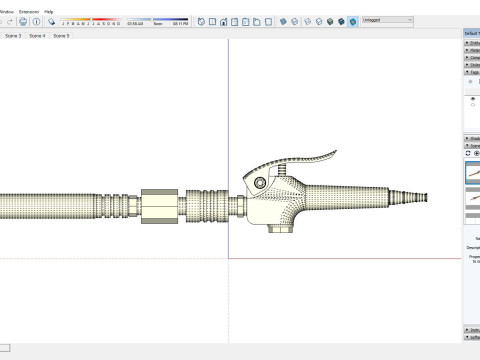
Task: Expand the Entity Info panel
Action: [x=472, y=43]
